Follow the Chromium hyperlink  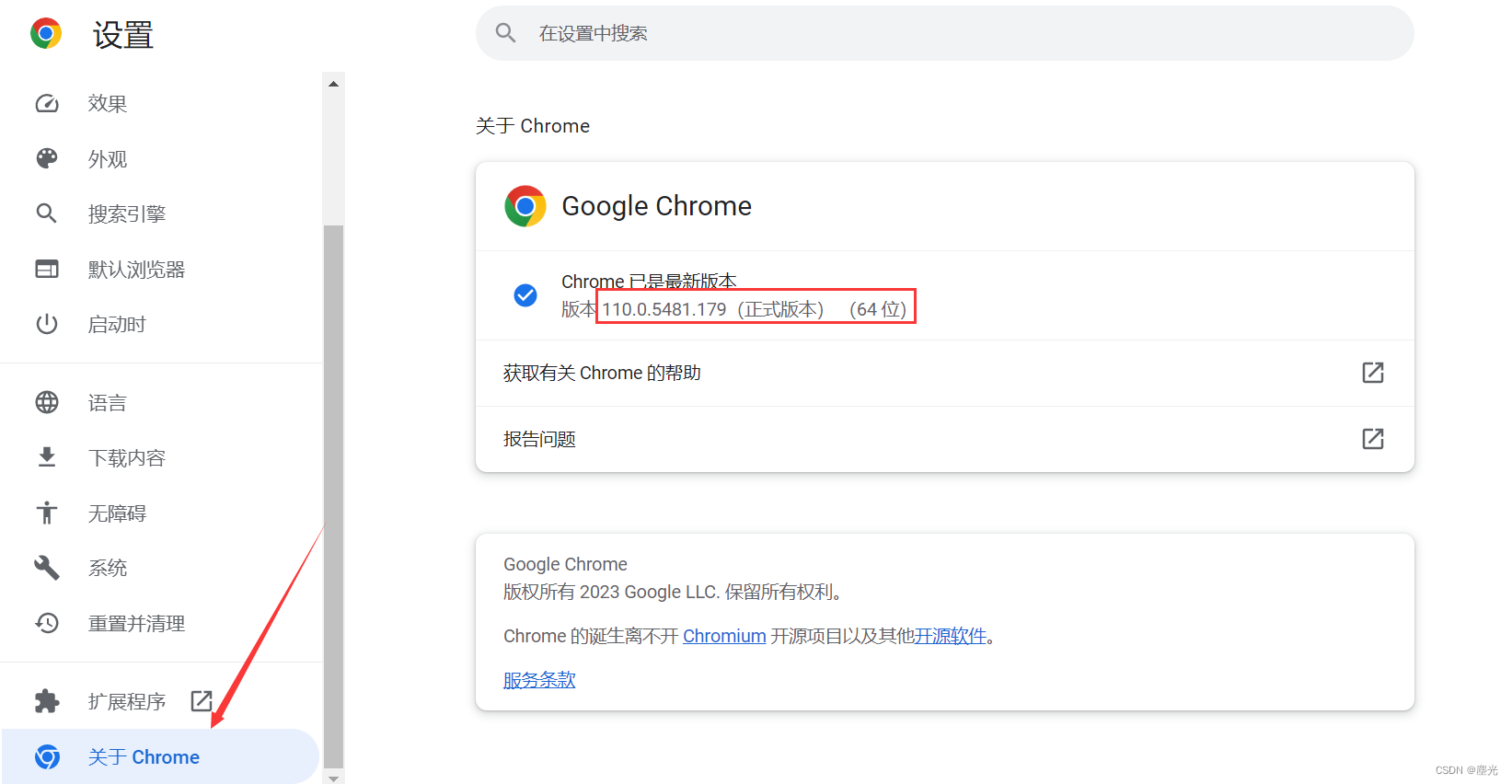[724, 636]
